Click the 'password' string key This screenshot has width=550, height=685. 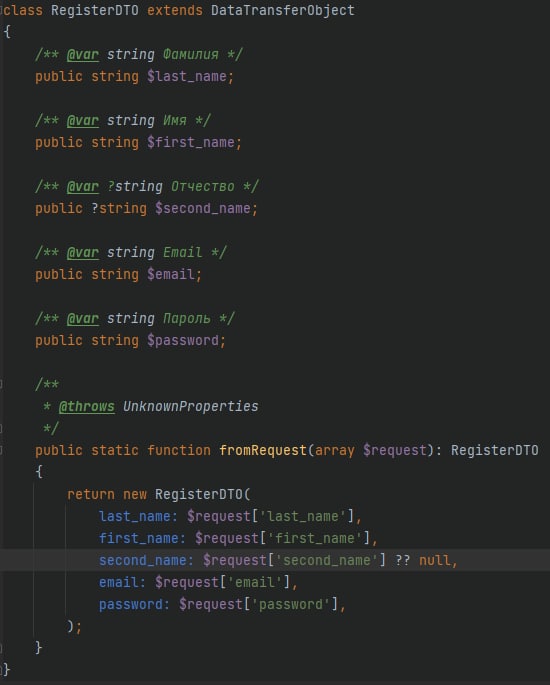291,605
